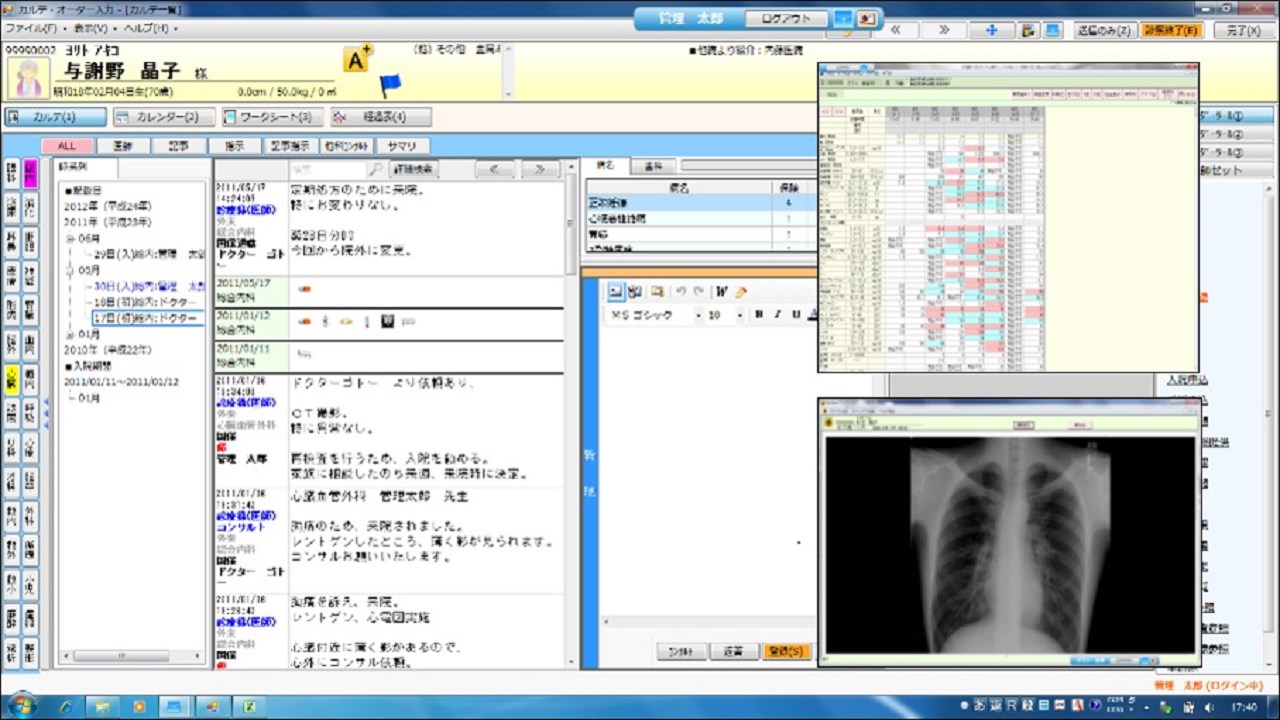Click the yellow A+ icon in patient header
Viewport: 1280px width, 720px height.
click(x=357, y=60)
